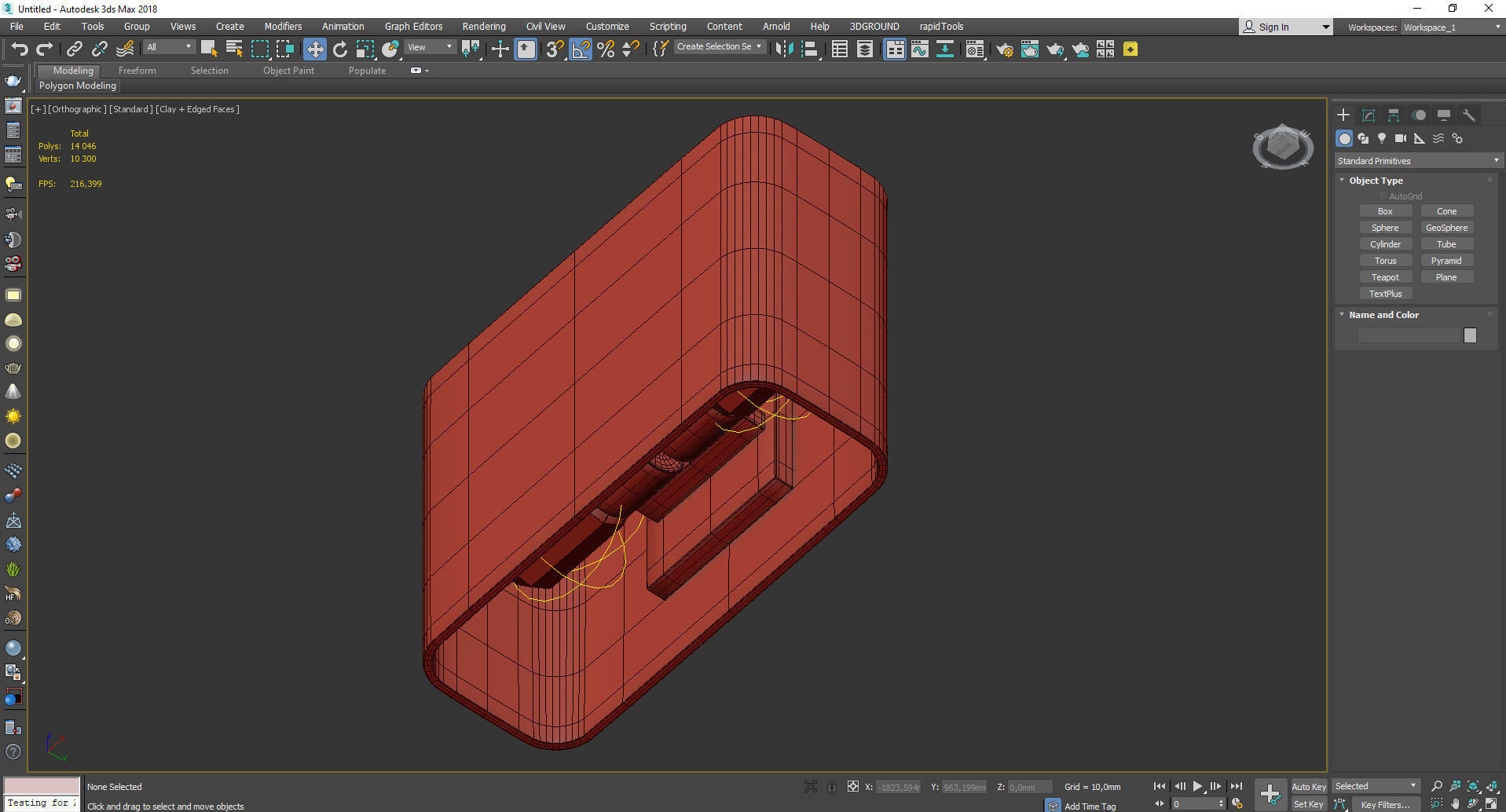Click the Cylinder primitive button
Screen dimensions: 1506x812
point(1385,244)
